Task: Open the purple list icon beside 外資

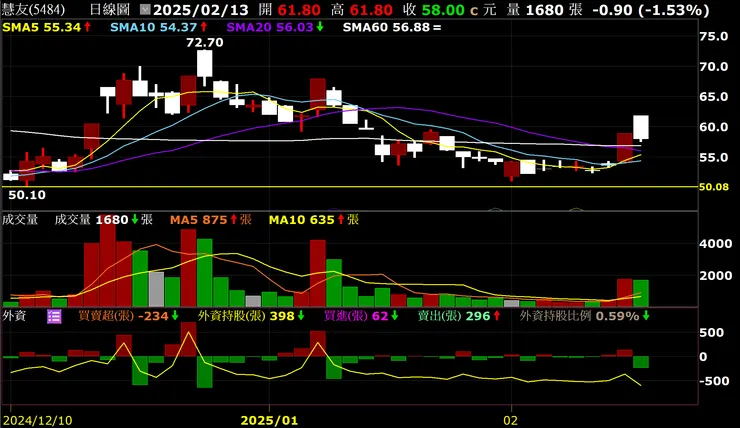Action: click(x=54, y=316)
